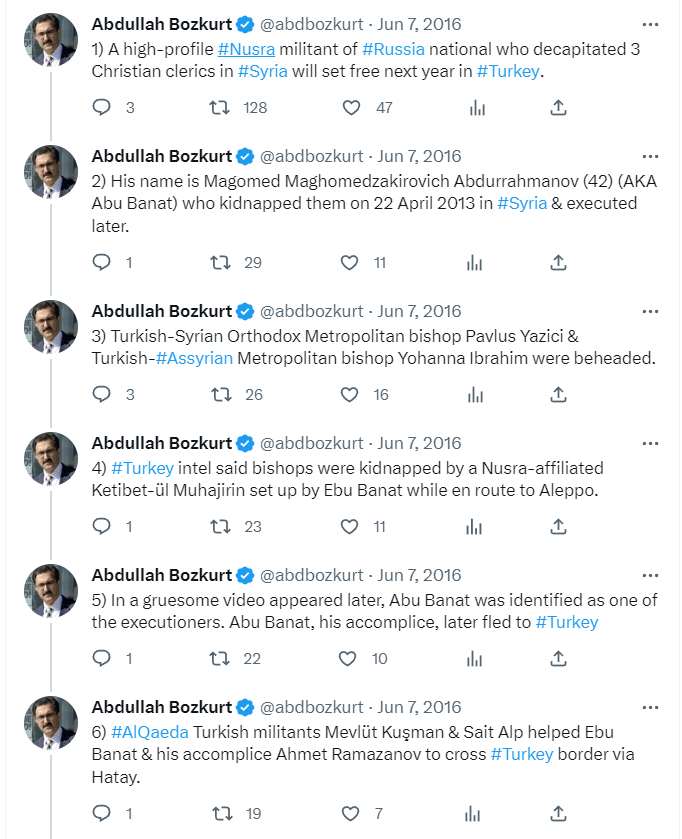This screenshot has height=839, width=682.
Task: Like the tweet with 47 likes
Action: coord(350,107)
